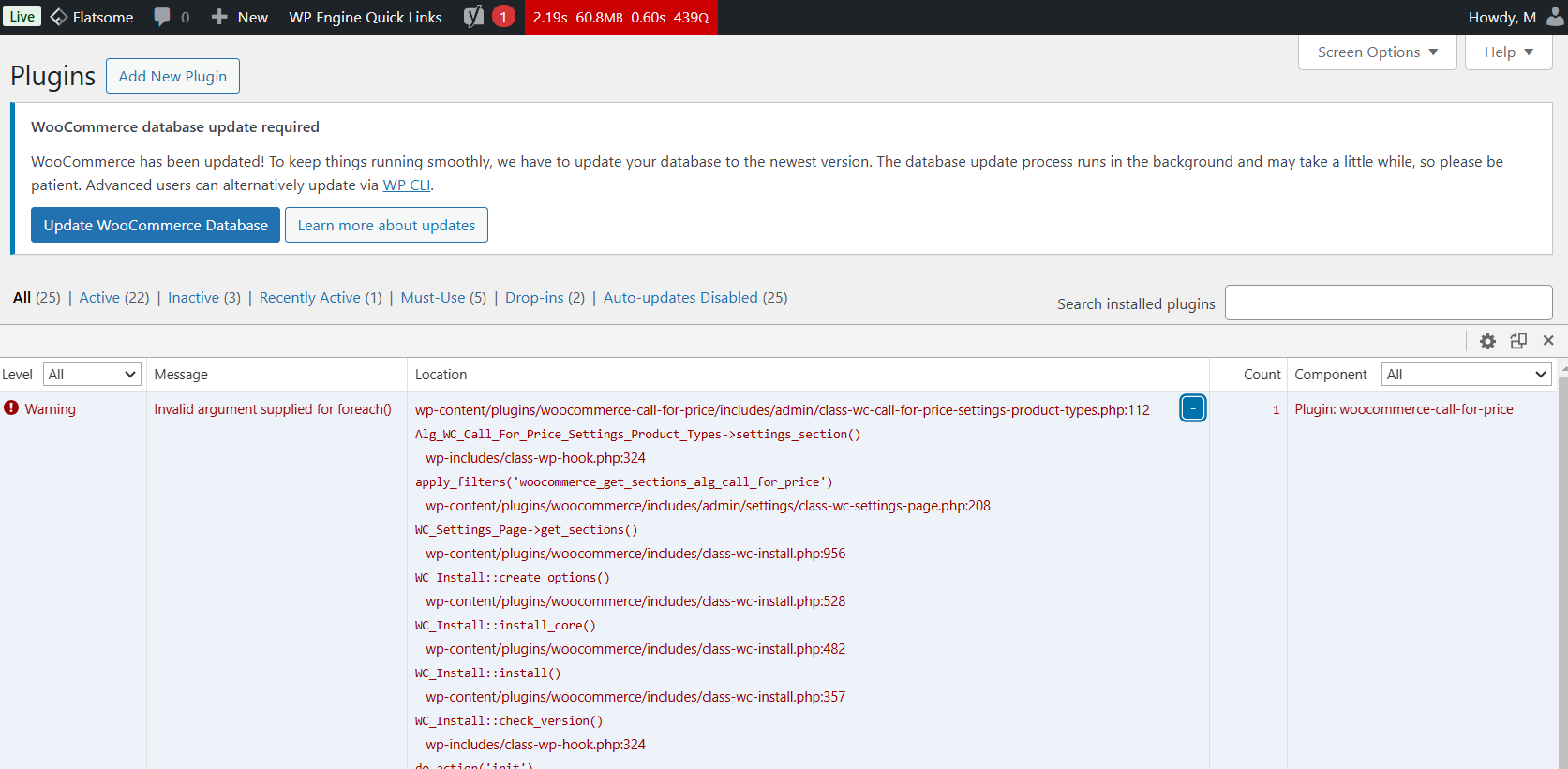This screenshot has height=769, width=1568.
Task: Click Plugin: woocommerce-call-for-price component
Action: (x=1404, y=408)
